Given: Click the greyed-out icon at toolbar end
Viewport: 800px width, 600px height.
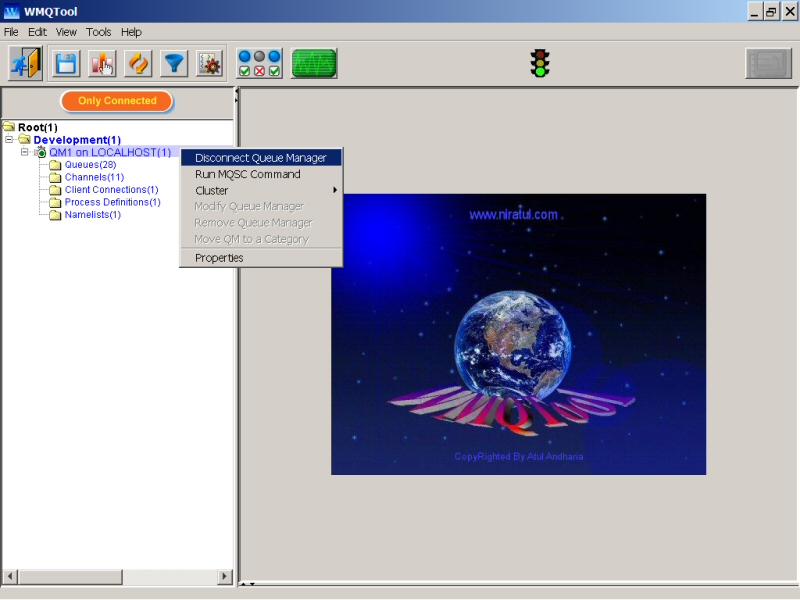Looking at the screenshot, I should (768, 63).
